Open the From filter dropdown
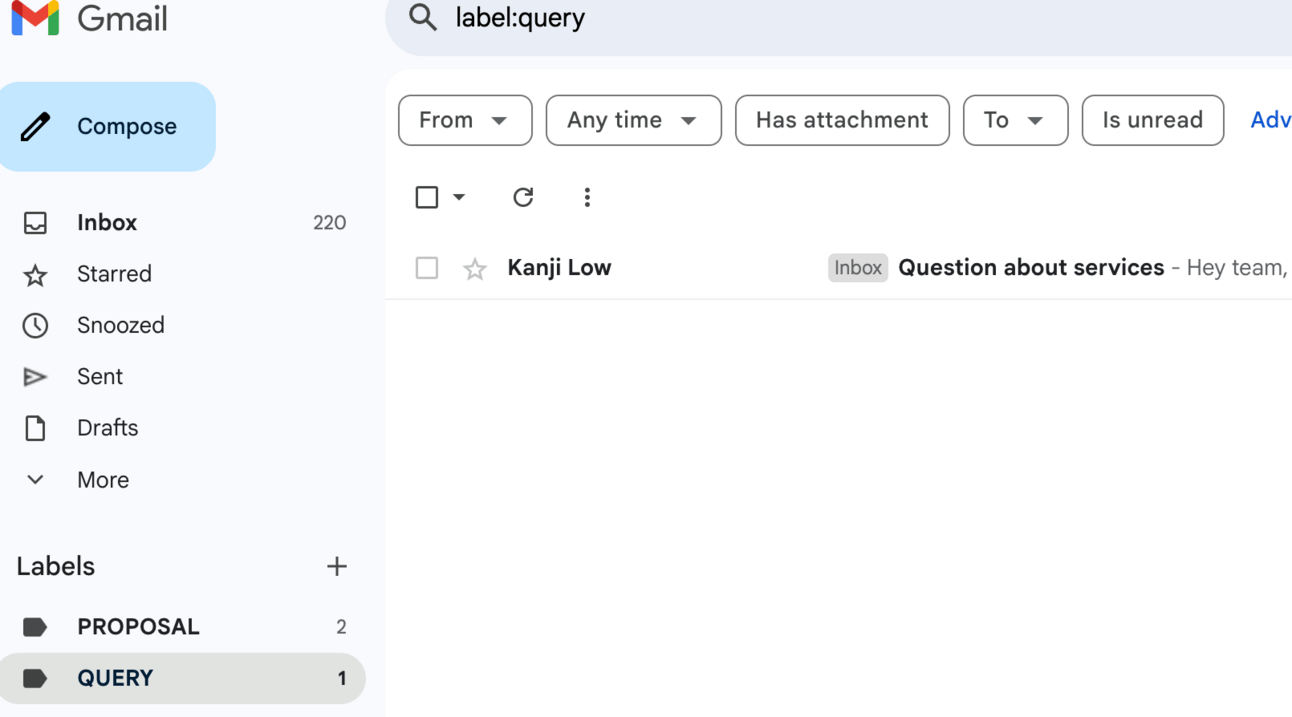 tap(465, 120)
